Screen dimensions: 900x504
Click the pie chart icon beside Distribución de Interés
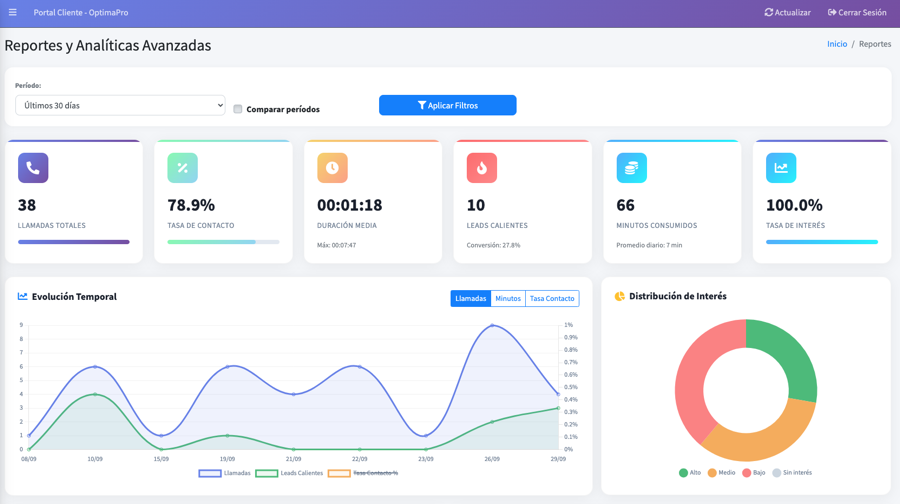point(620,297)
